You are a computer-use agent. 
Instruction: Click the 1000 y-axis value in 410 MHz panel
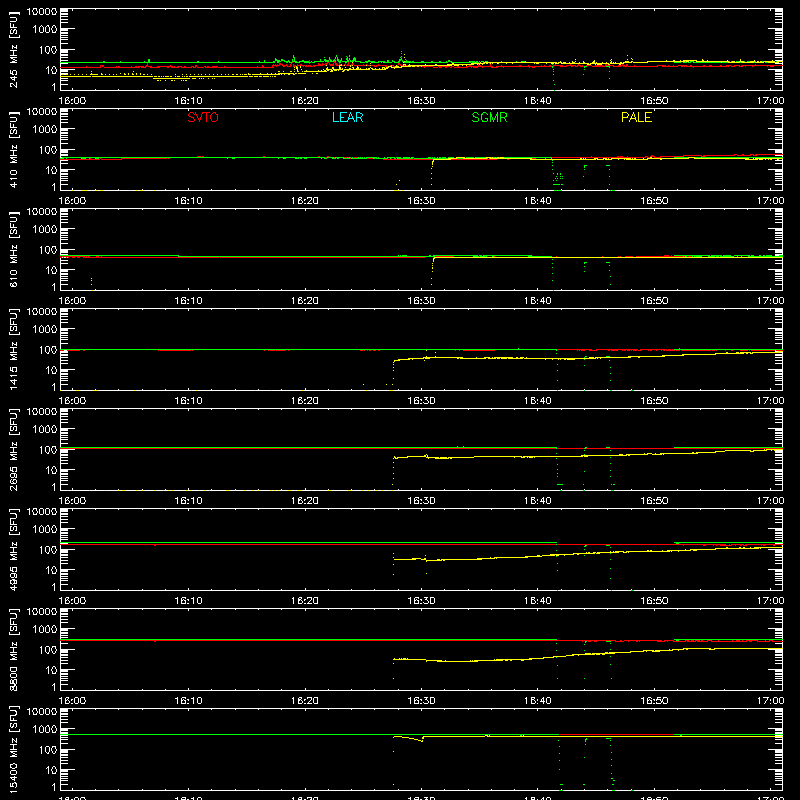pyautogui.click(x=45, y=129)
